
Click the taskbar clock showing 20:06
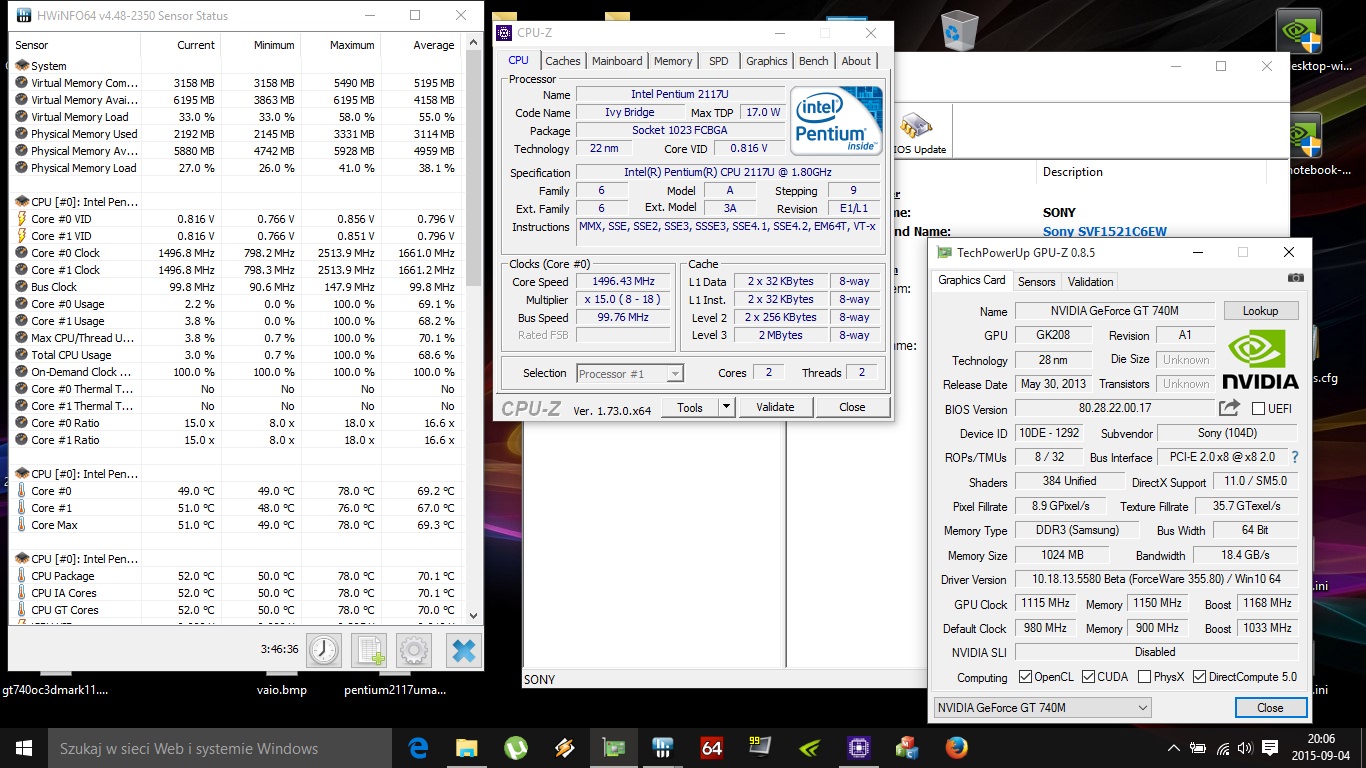click(1321, 748)
